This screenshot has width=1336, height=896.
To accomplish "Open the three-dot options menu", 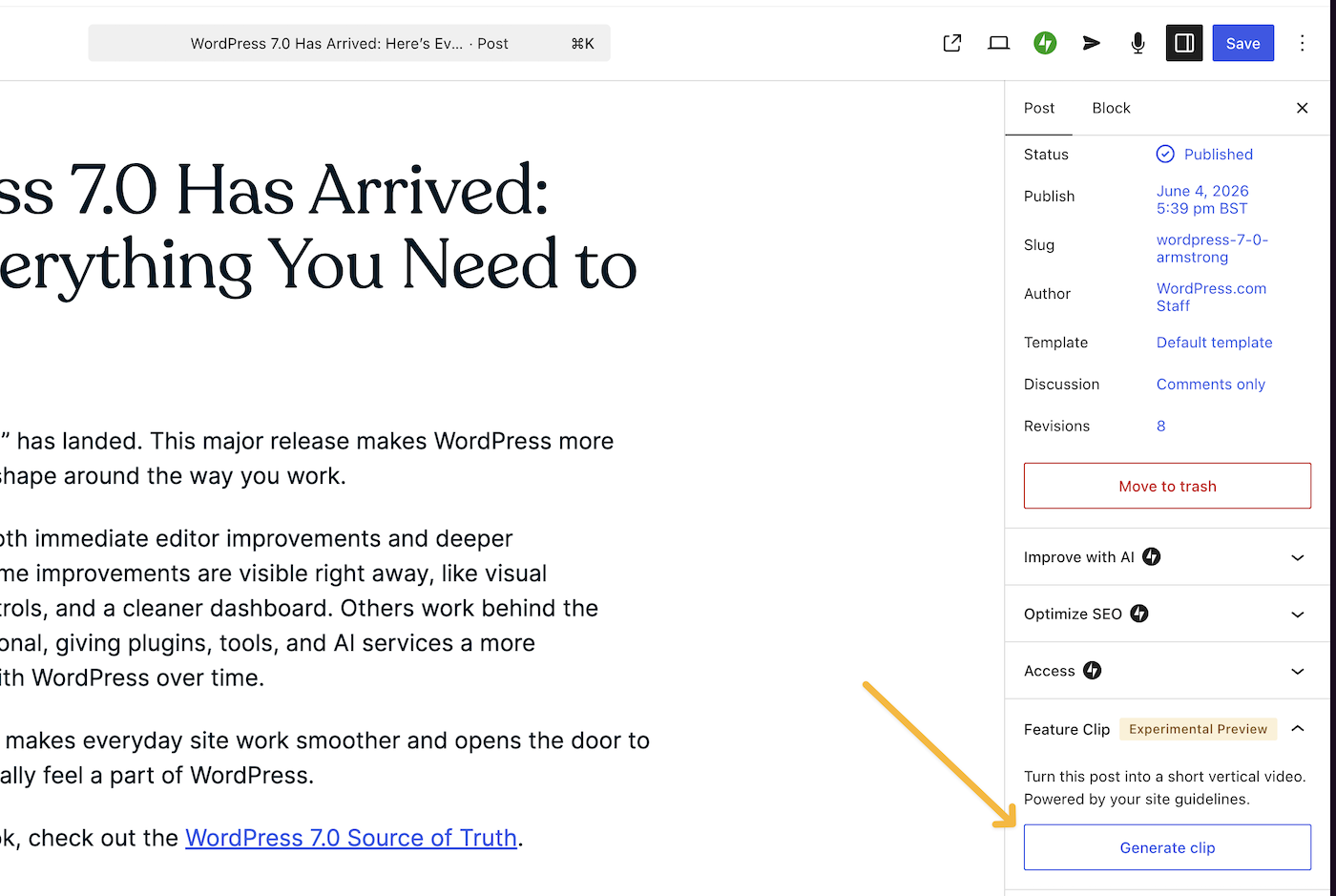I will (1303, 43).
